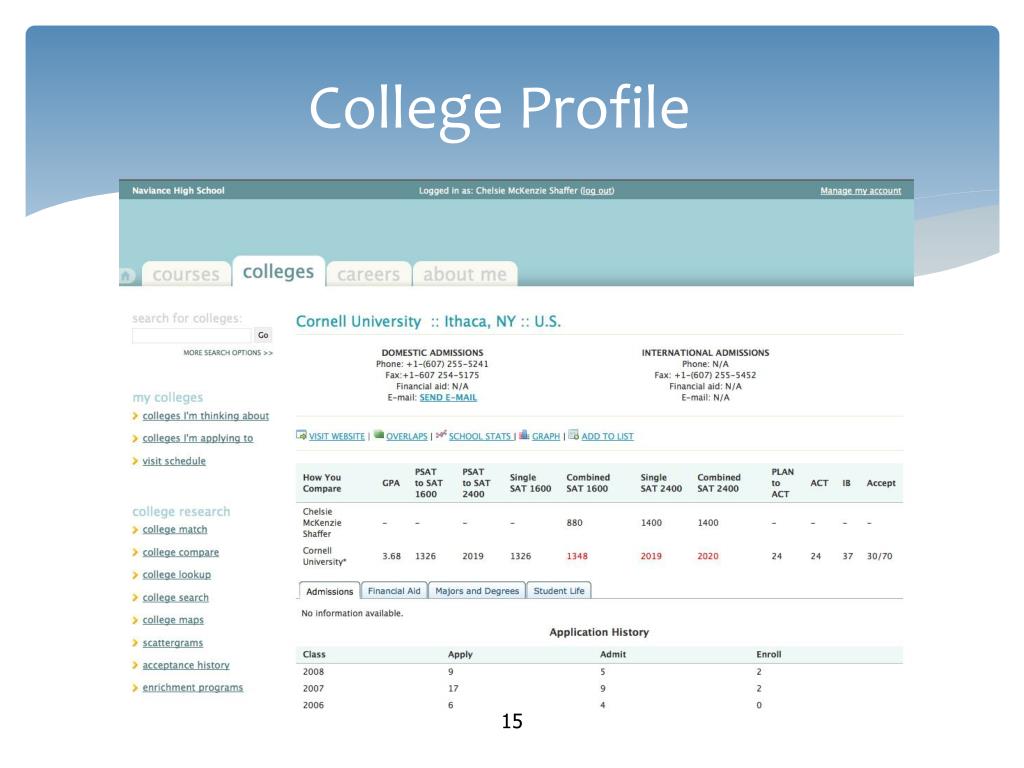Click arrow bullet beside visit schedule
Image resolution: width=1024 pixels, height=768 pixels.
(135, 461)
